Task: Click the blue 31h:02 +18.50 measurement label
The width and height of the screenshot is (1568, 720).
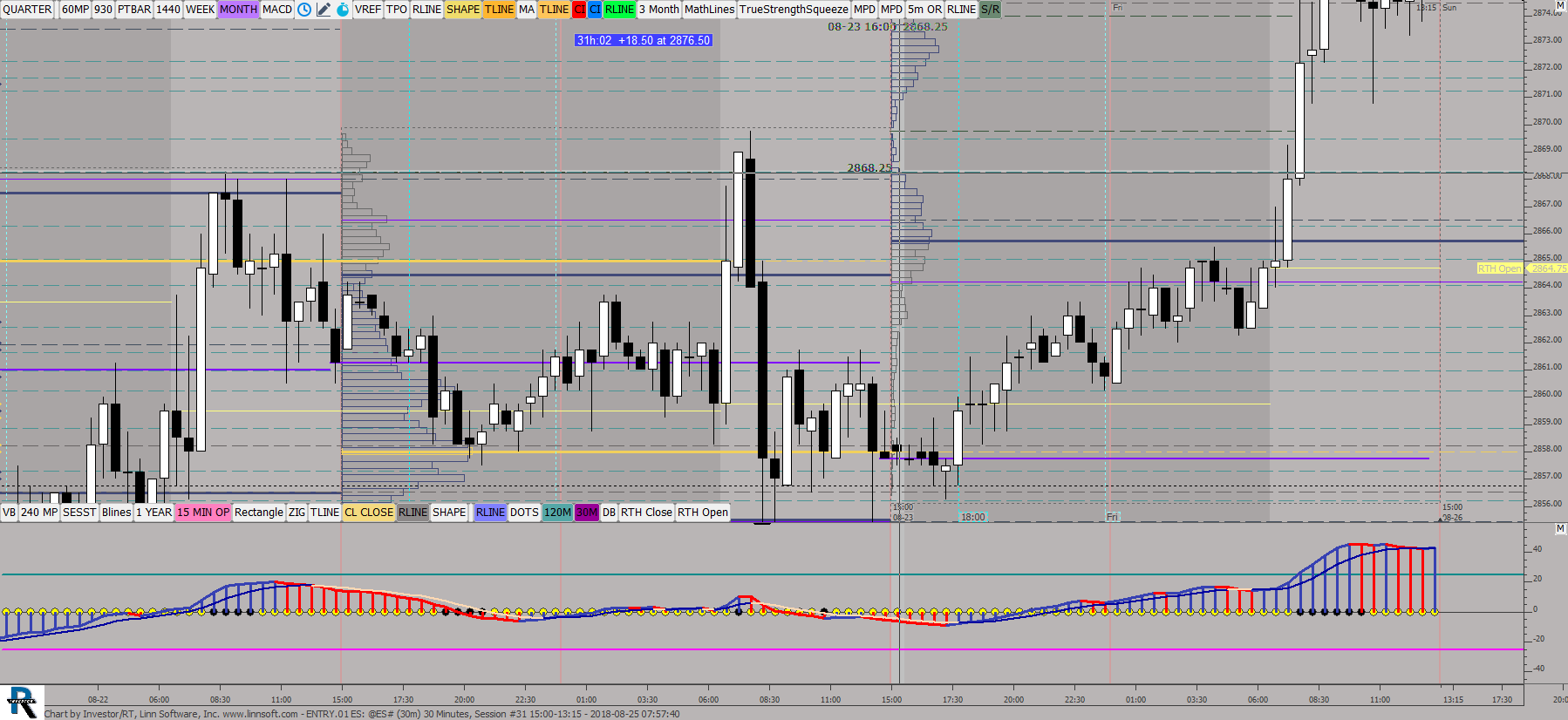Action: click(644, 40)
